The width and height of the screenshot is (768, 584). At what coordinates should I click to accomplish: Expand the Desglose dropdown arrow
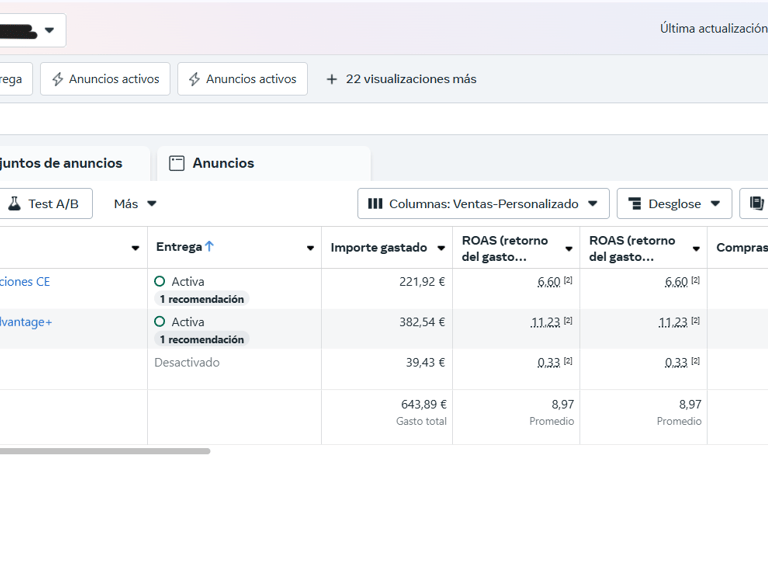point(715,204)
